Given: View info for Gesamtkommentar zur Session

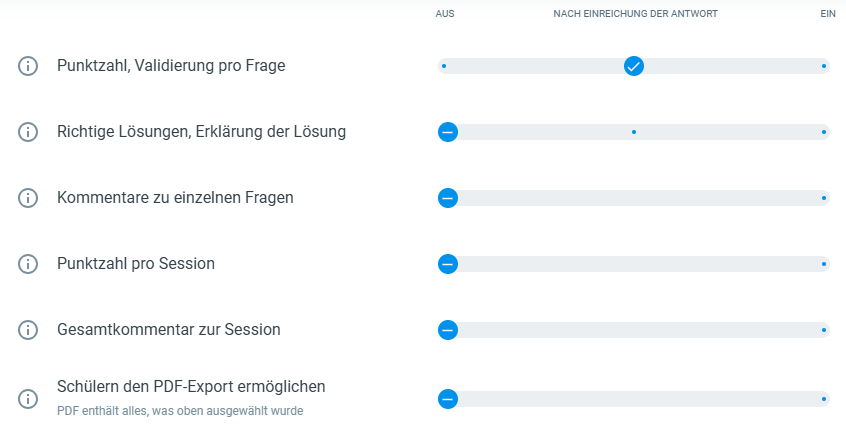Looking at the screenshot, I should pyautogui.click(x=28, y=330).
